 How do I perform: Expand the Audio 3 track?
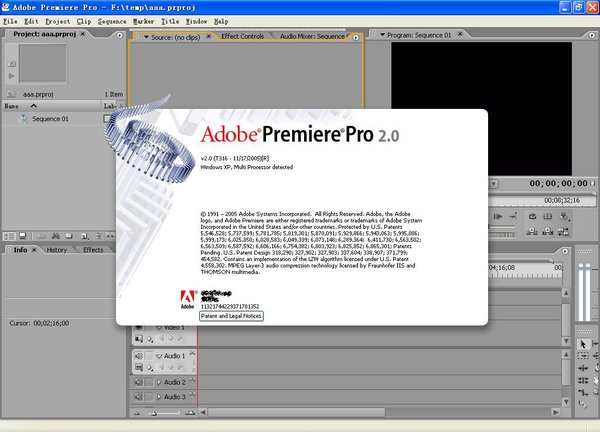coord(159,397)
